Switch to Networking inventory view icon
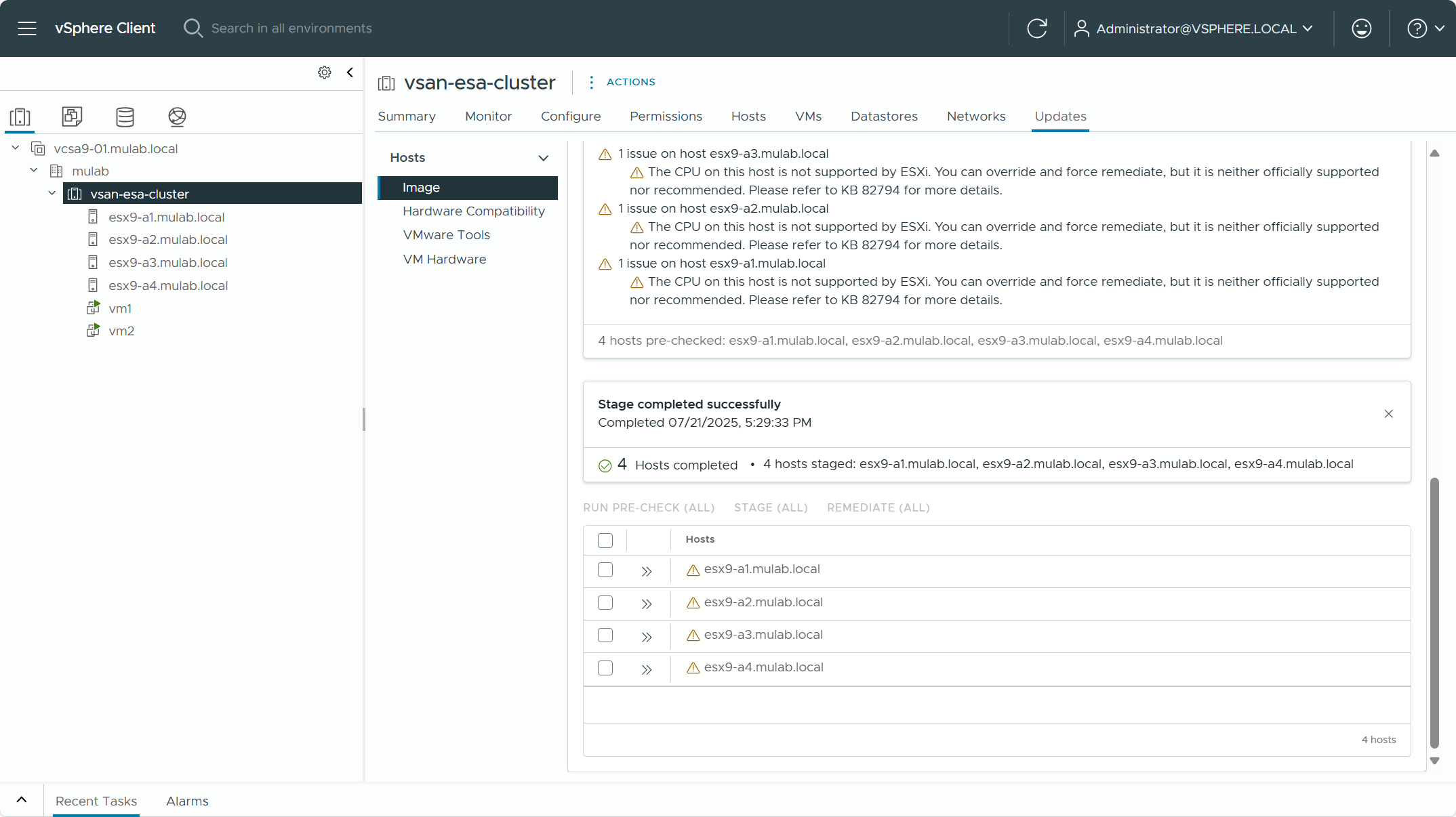The image size is (1456, 817). coord(177,117)
